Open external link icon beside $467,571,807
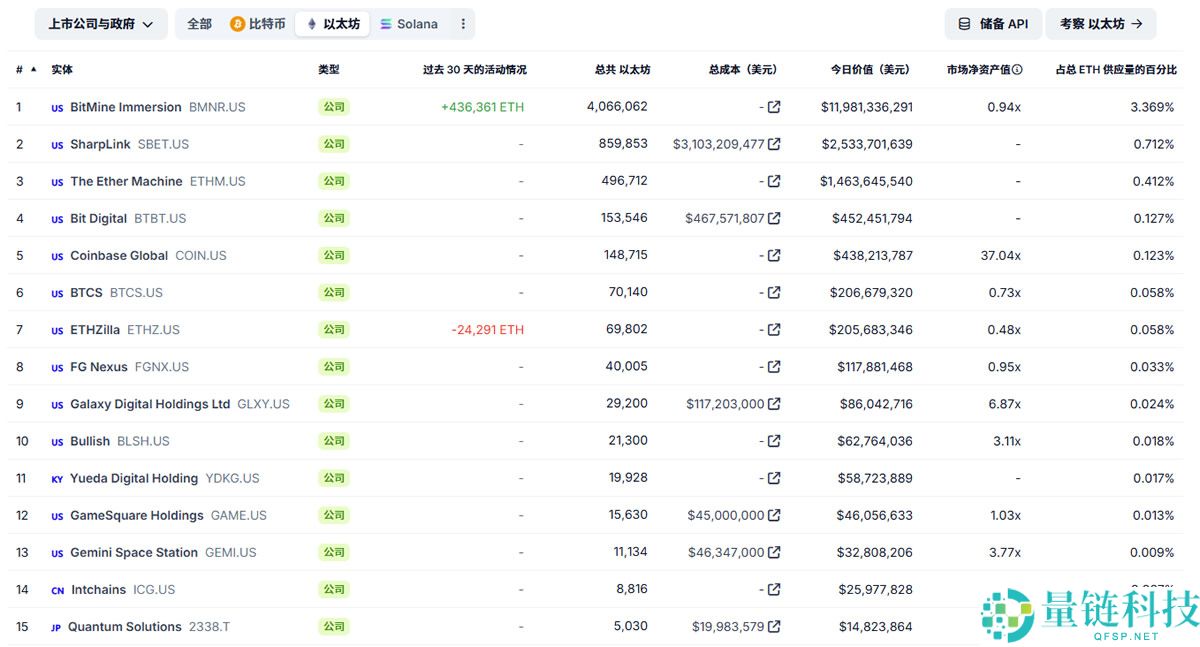The width and height of the screenshot is (1200, 647). [x=774, y=218]
